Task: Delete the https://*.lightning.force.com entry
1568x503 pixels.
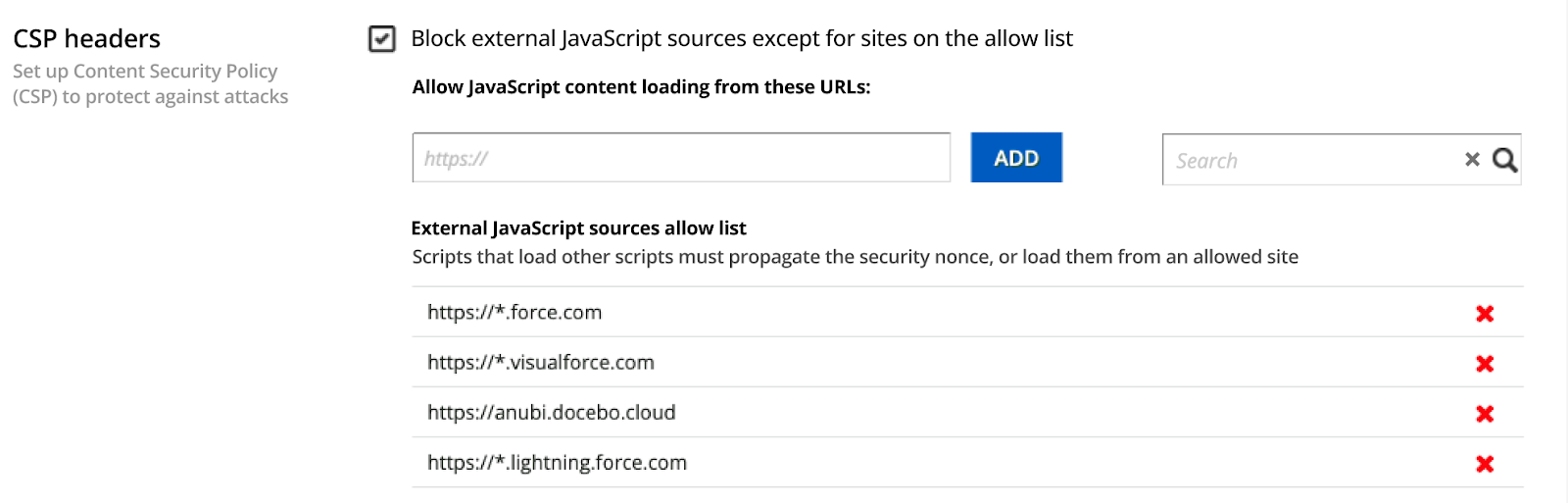Action: (x=1484, y=464)
